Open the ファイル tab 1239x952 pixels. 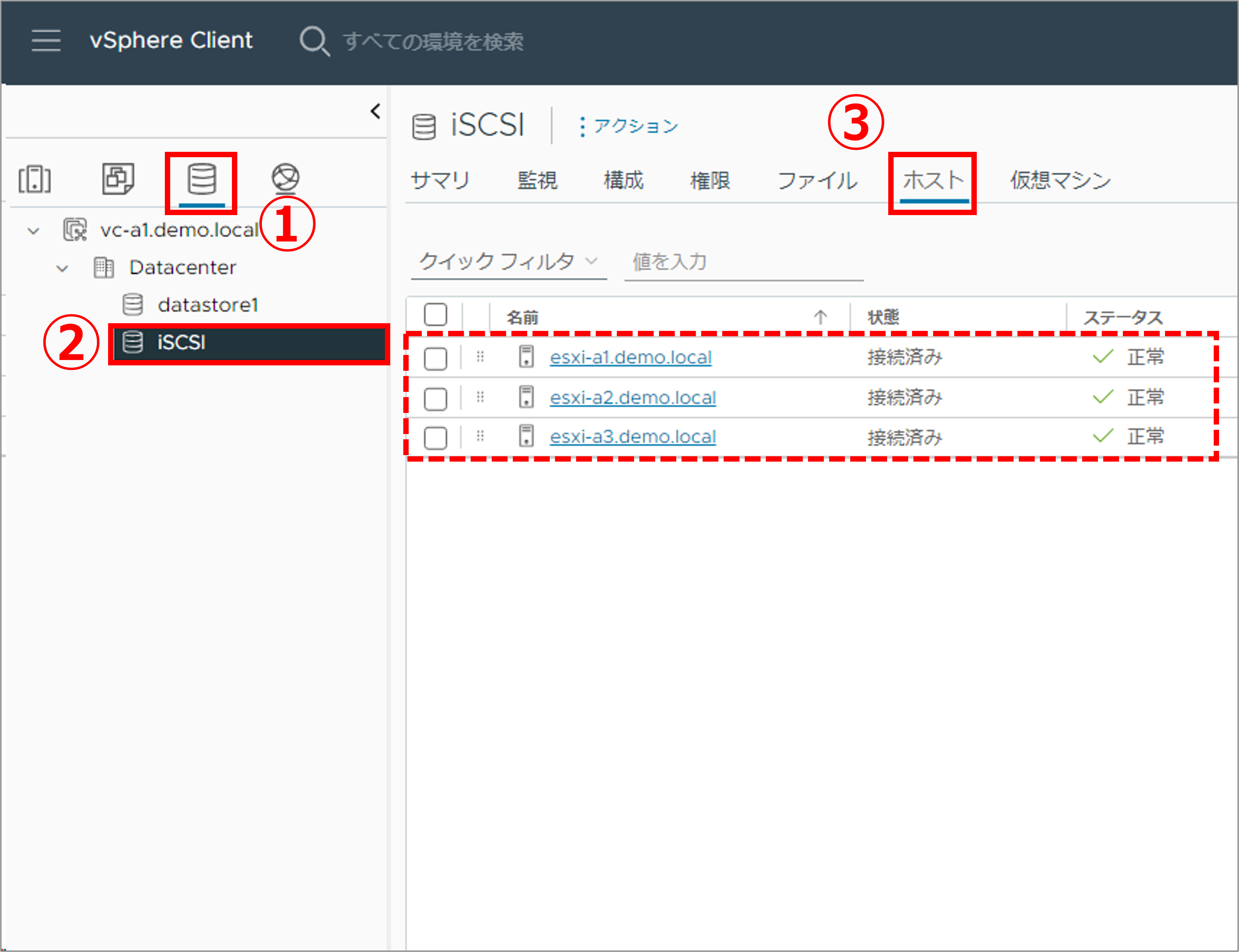pyautogui.click(x=817, y=180)
